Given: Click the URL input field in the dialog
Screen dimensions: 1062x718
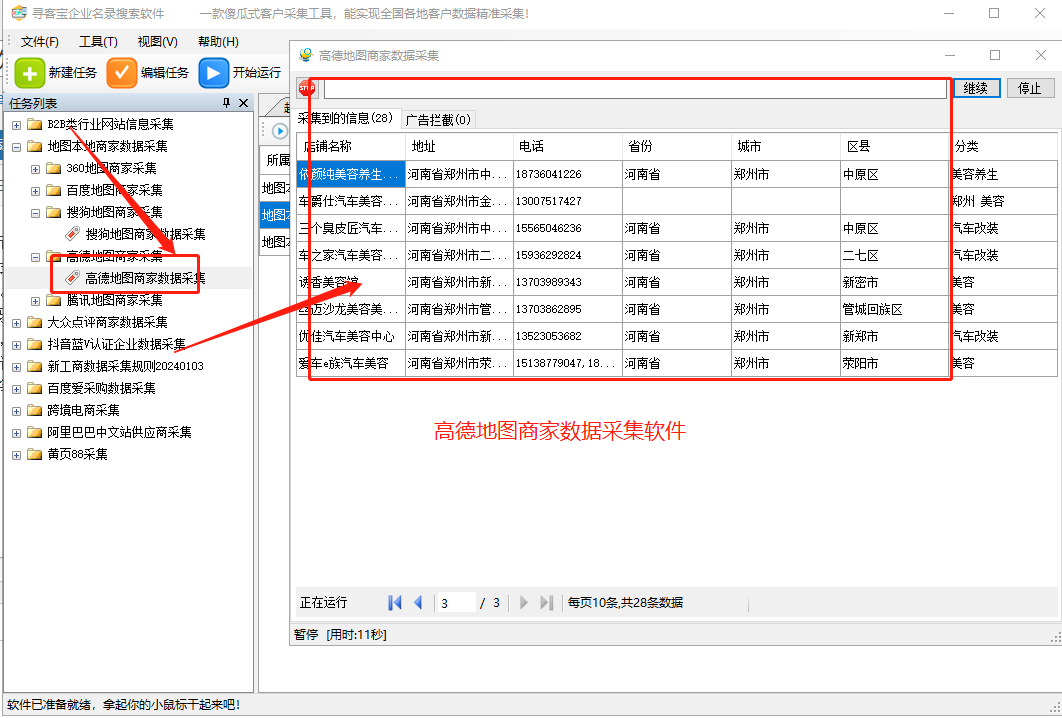Looking at the screenshot, I should [635, 89].
